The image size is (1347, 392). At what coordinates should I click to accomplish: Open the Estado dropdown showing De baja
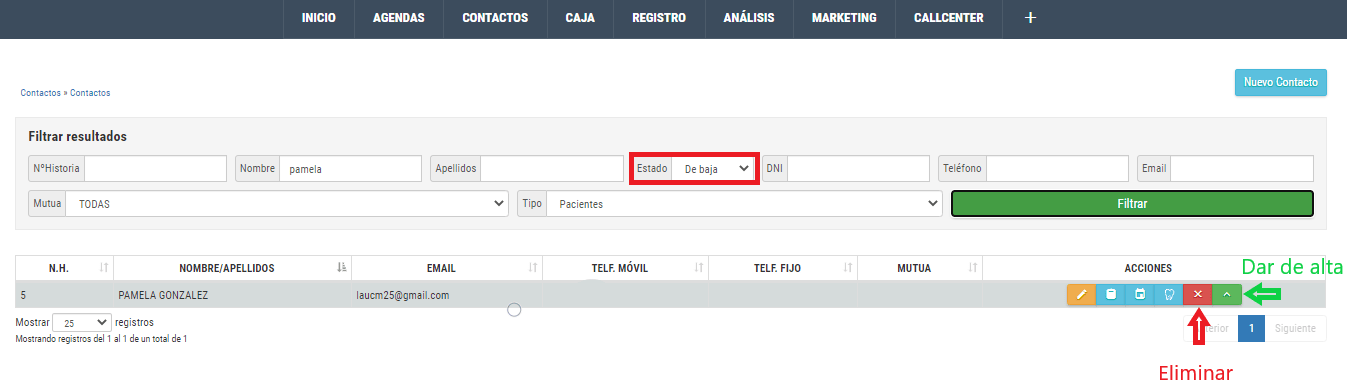coord(714,169)
